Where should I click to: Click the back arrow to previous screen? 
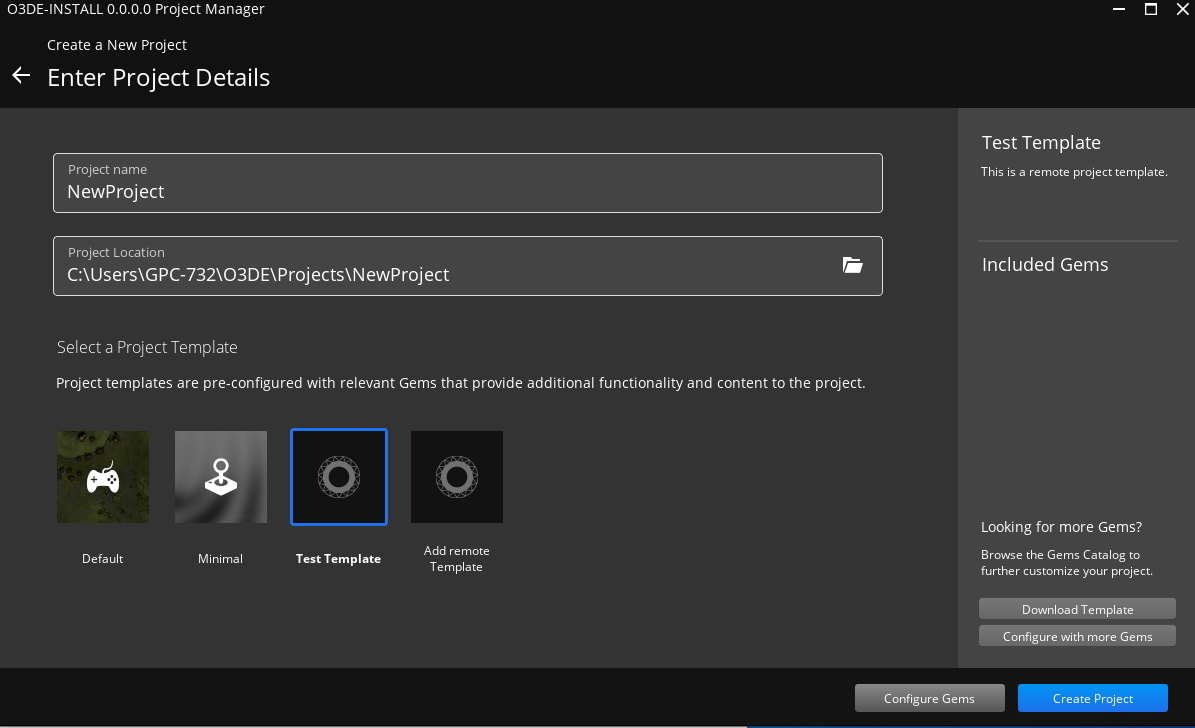tap(21, 75)
